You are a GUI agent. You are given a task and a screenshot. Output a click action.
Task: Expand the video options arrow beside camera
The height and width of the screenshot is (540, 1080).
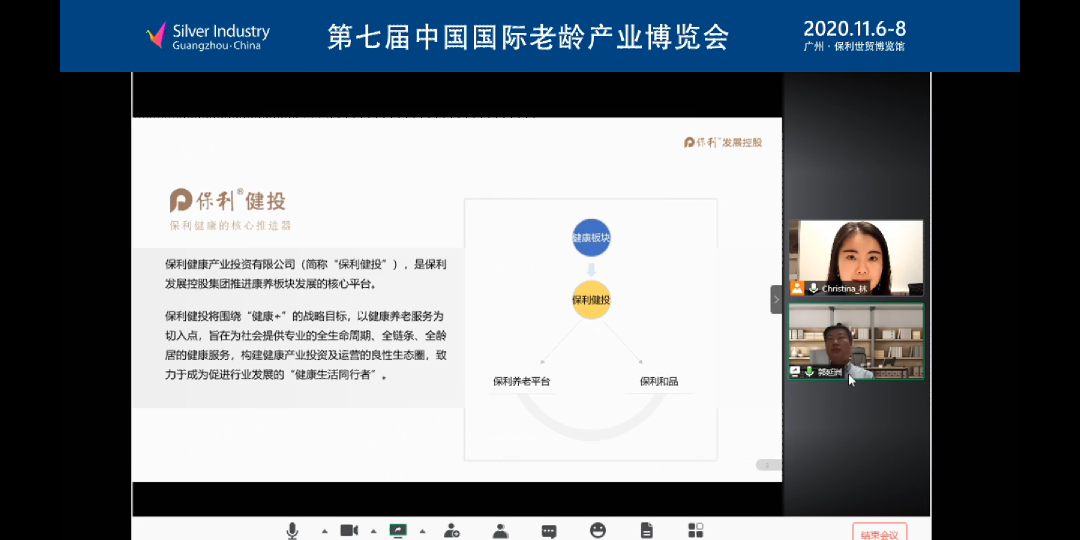(374, 531)
